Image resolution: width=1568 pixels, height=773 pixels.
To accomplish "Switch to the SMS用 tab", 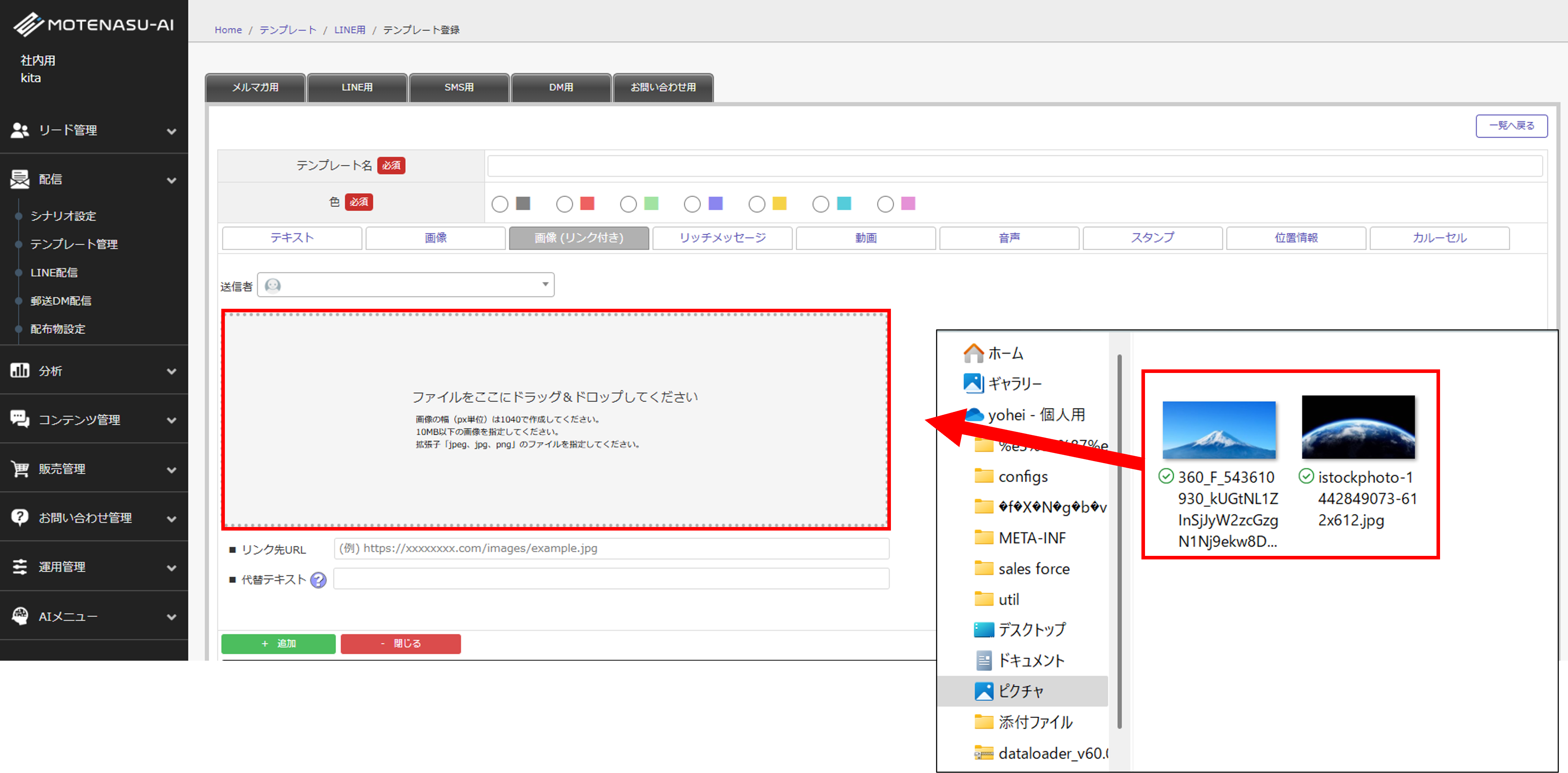I will coord(459,88).
